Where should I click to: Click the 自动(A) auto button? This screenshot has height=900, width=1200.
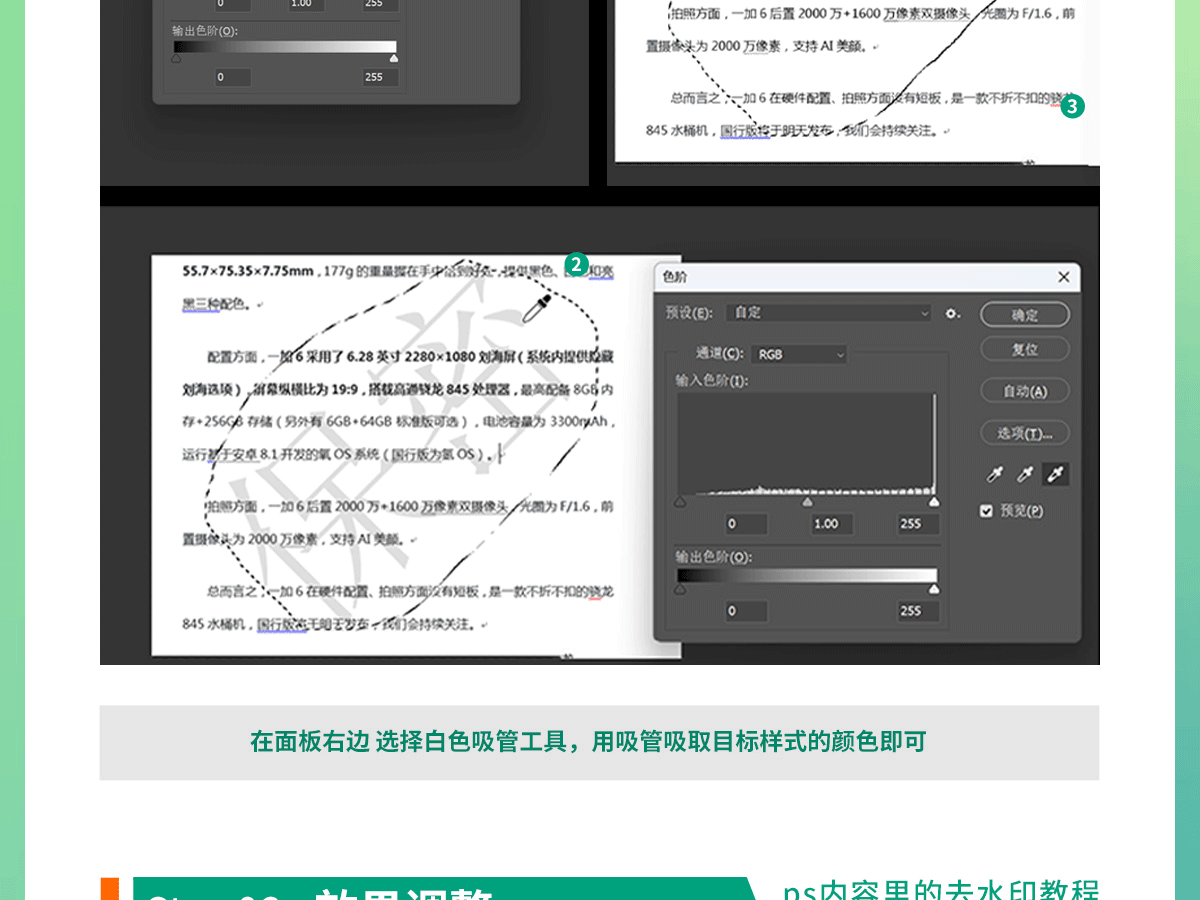point(1025,391)
